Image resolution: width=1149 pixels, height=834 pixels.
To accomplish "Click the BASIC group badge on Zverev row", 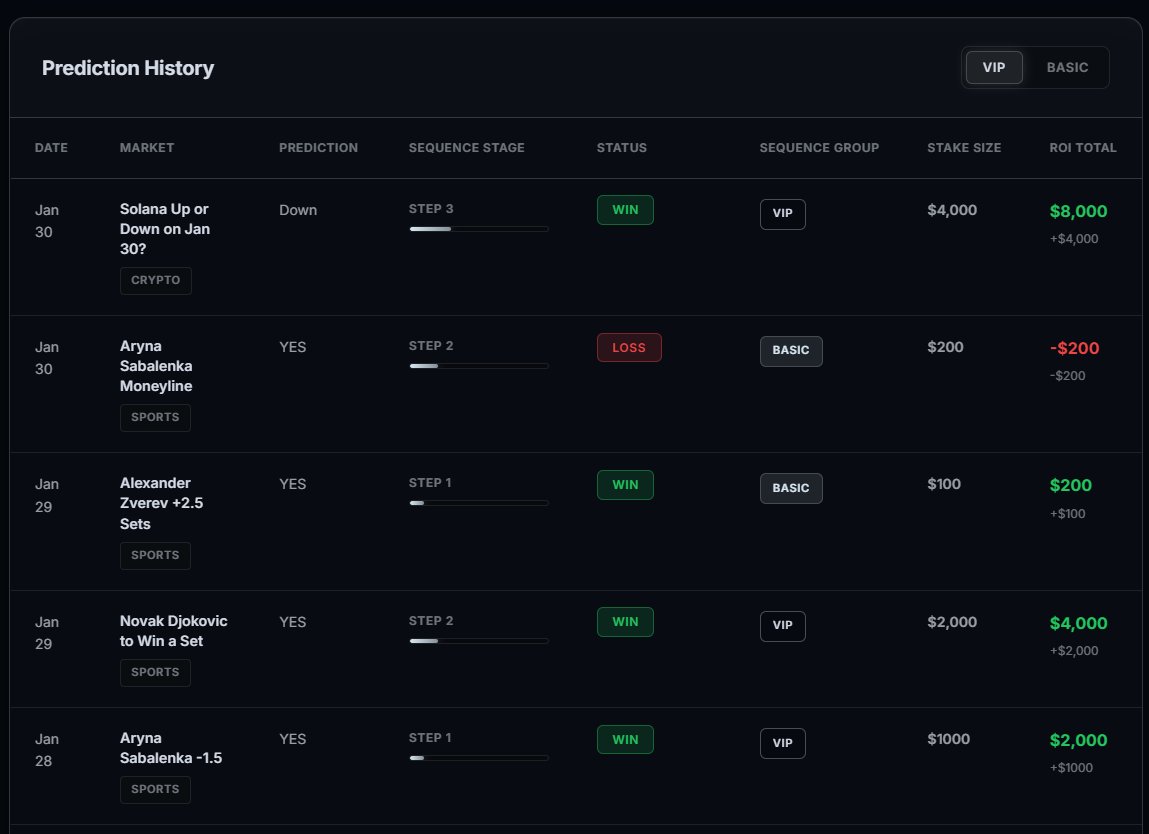I will (x=791, y=488).
